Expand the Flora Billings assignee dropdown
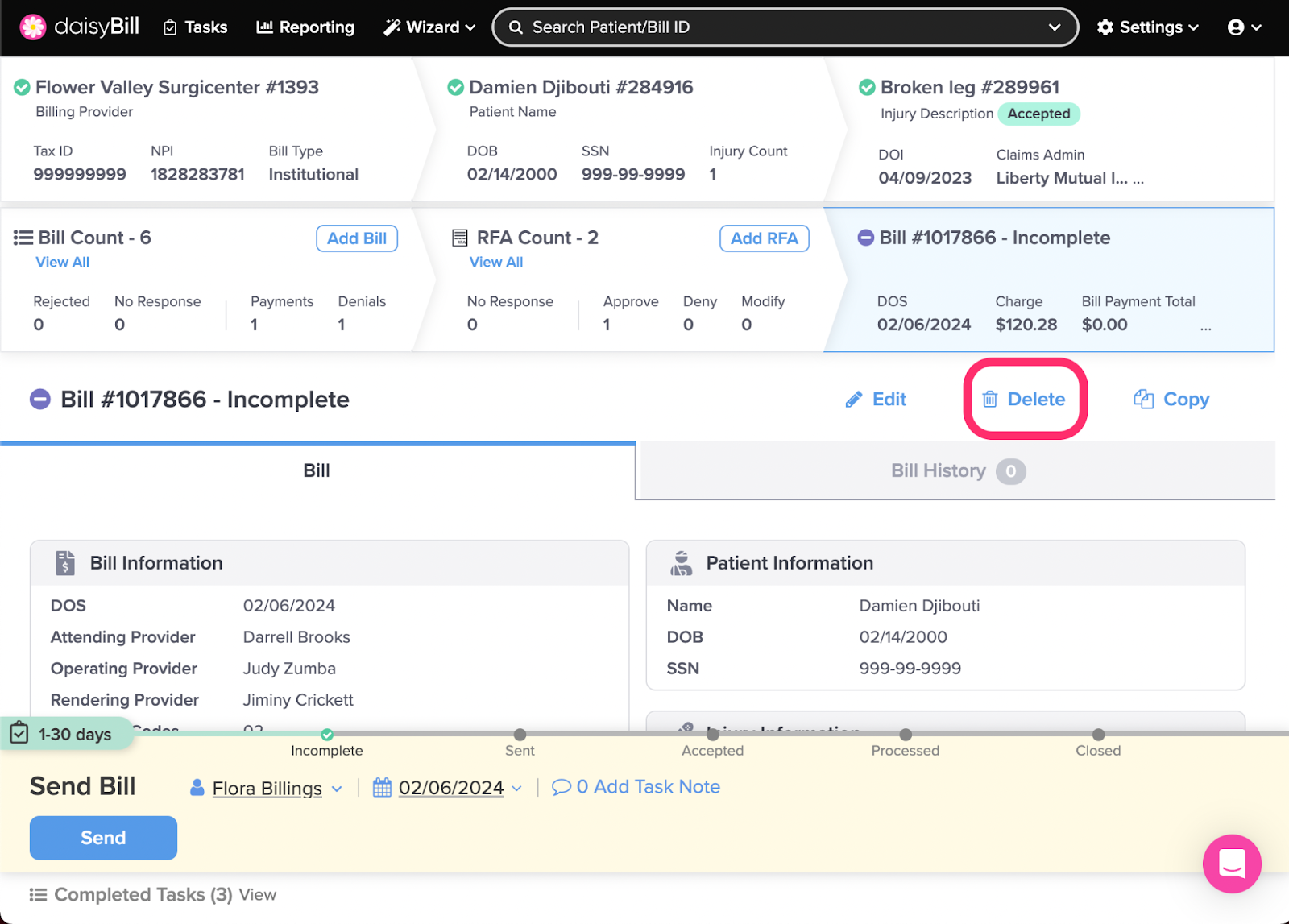The height and width of the screenshot is (924, 1289). click(337, 789)
